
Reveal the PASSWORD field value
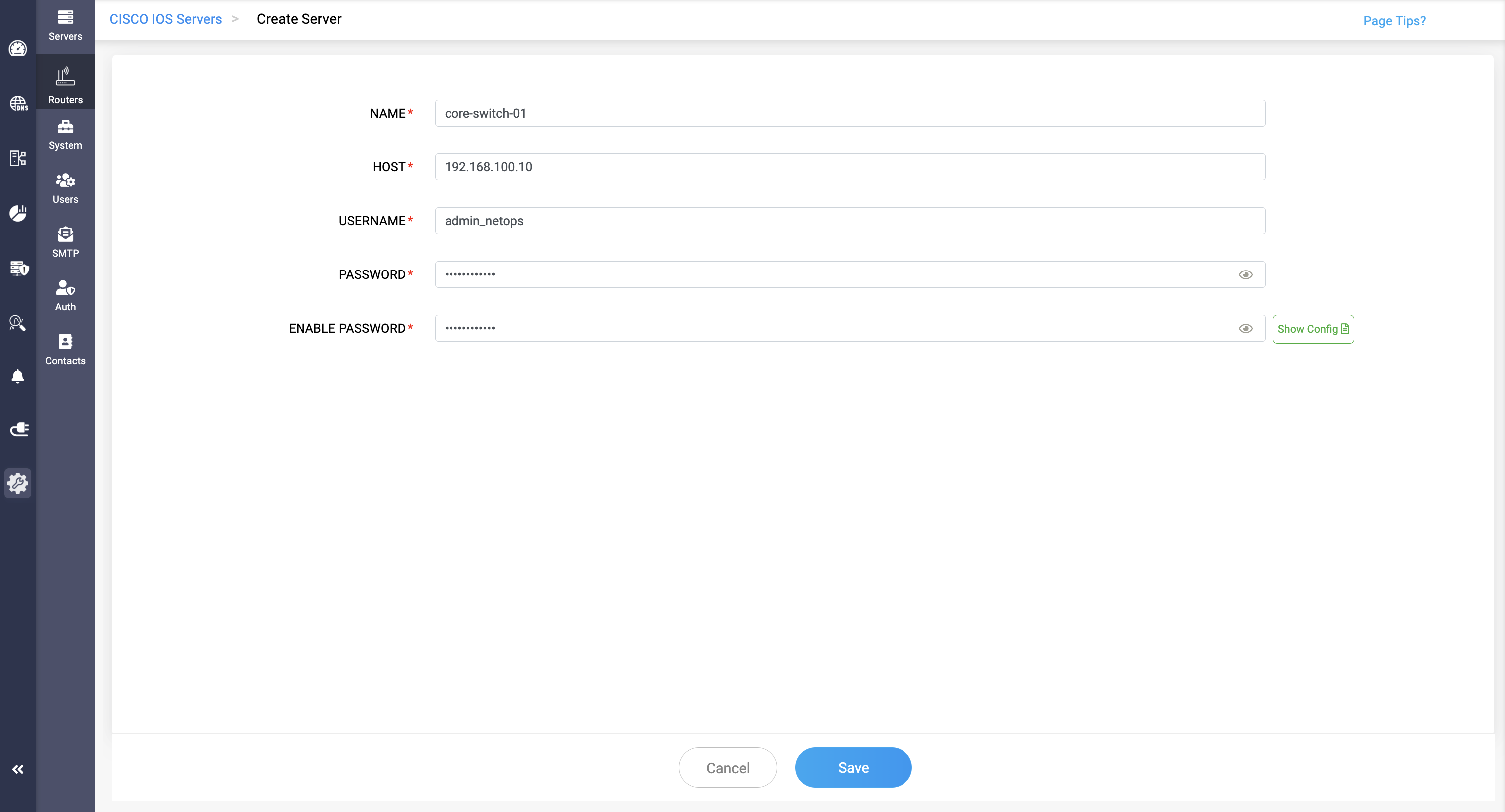tap(1246, 274)
